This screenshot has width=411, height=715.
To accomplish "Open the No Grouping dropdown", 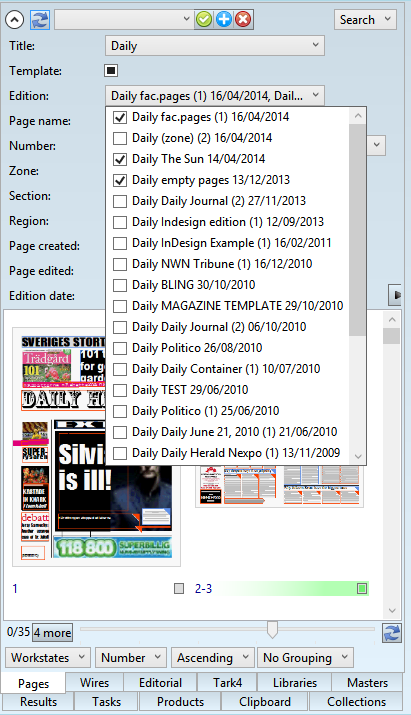I will tap(305, 658).
